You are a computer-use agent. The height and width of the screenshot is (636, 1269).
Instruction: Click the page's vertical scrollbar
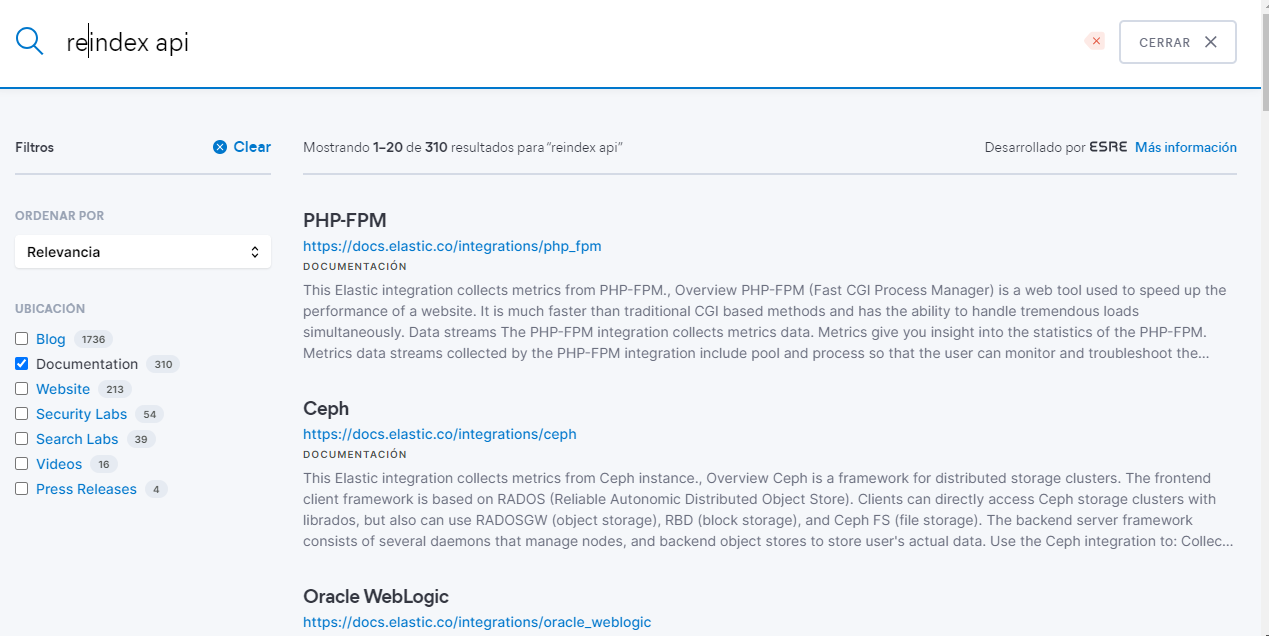(x=1264, y=300)
